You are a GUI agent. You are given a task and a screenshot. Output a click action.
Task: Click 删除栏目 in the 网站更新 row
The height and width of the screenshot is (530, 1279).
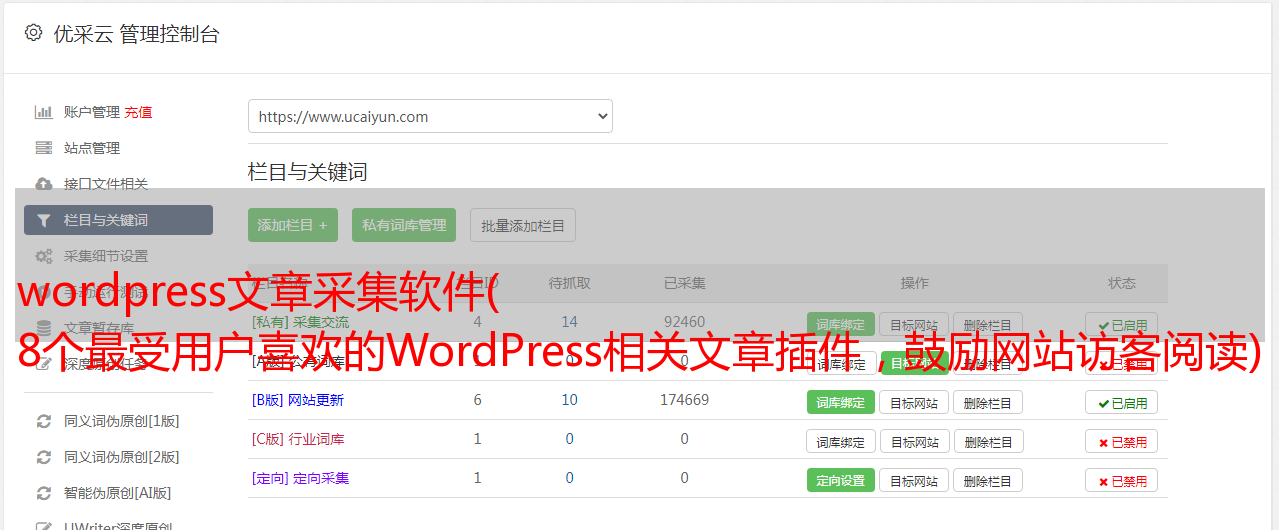pyautogui.click(x=987, y=402)
